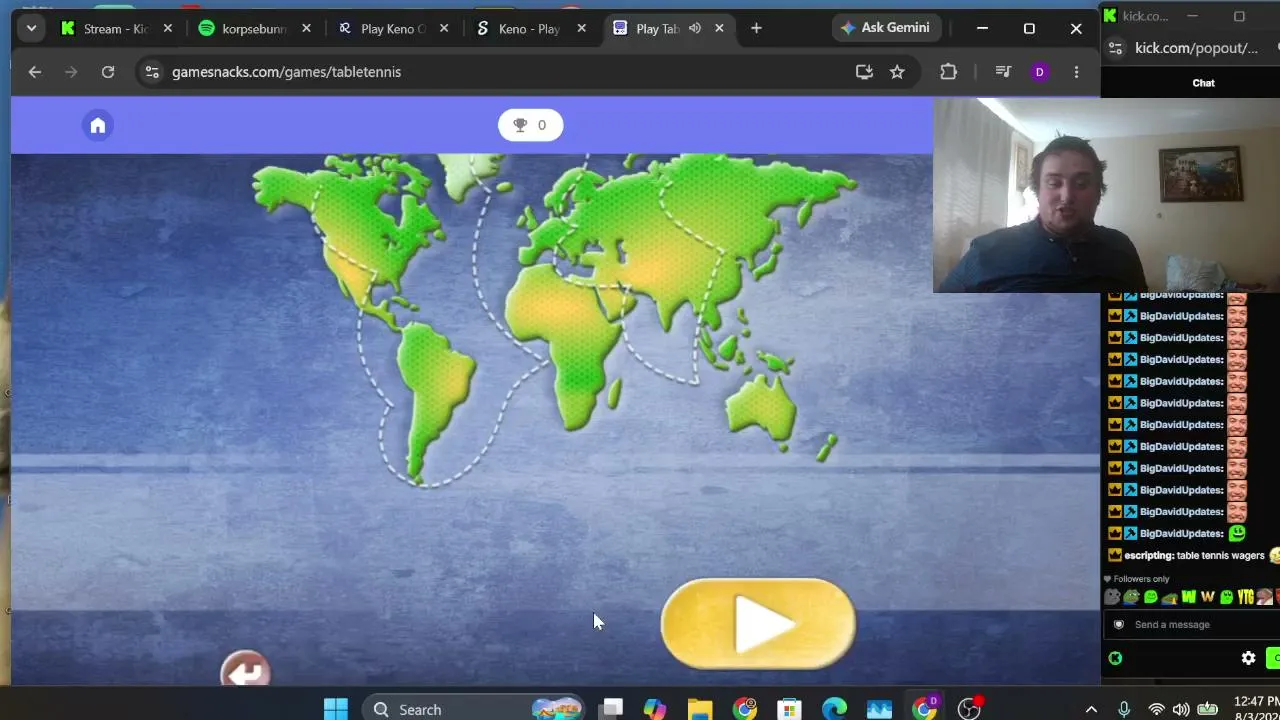Close the Keno - Play tab
The height and width of the screenshot is (720, 1280).
click(582, 28)
